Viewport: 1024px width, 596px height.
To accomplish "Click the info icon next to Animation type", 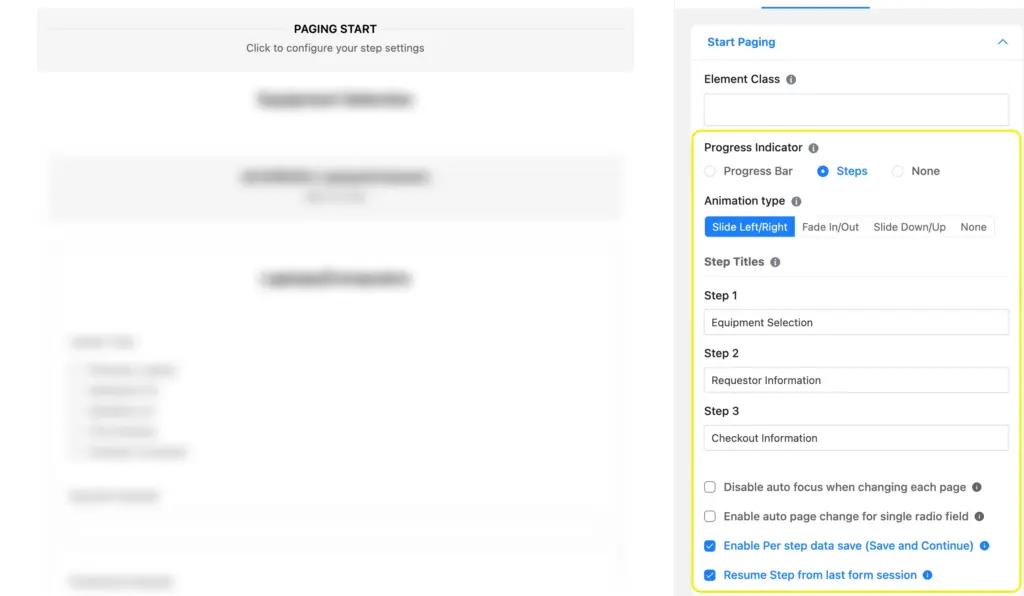I will 795,200.
